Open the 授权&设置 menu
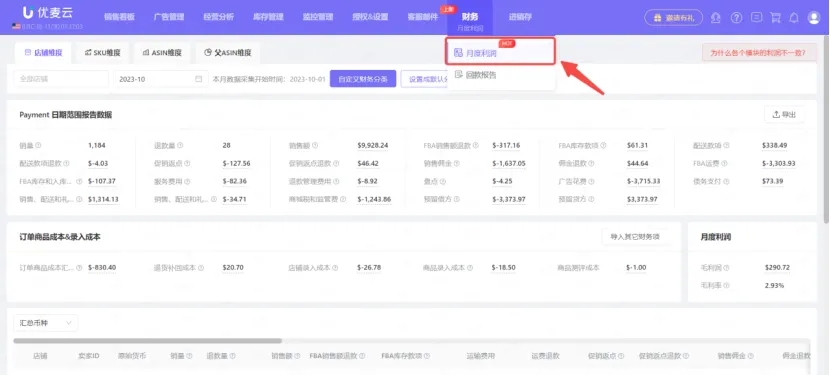 click(370, 17)
